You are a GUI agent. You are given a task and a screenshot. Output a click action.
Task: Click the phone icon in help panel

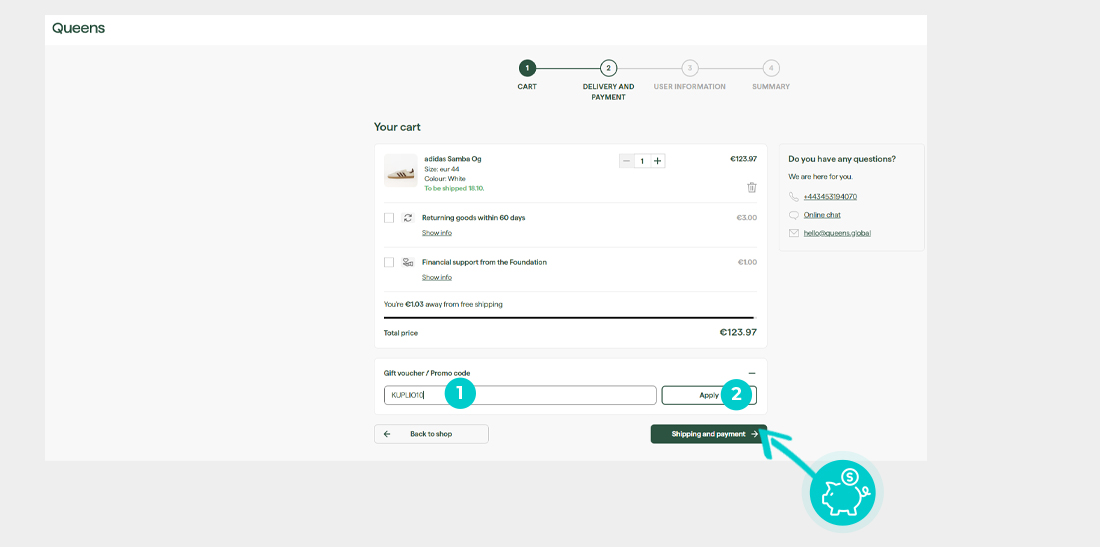click(x=794, y=197)
